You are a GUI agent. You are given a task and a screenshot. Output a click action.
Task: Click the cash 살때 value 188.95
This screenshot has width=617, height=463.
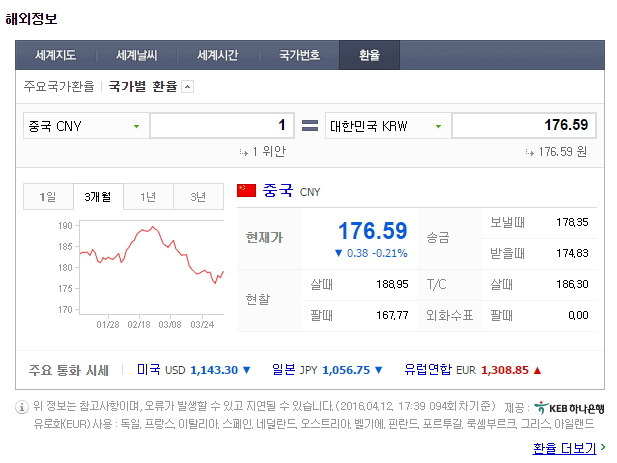(392, 284)
